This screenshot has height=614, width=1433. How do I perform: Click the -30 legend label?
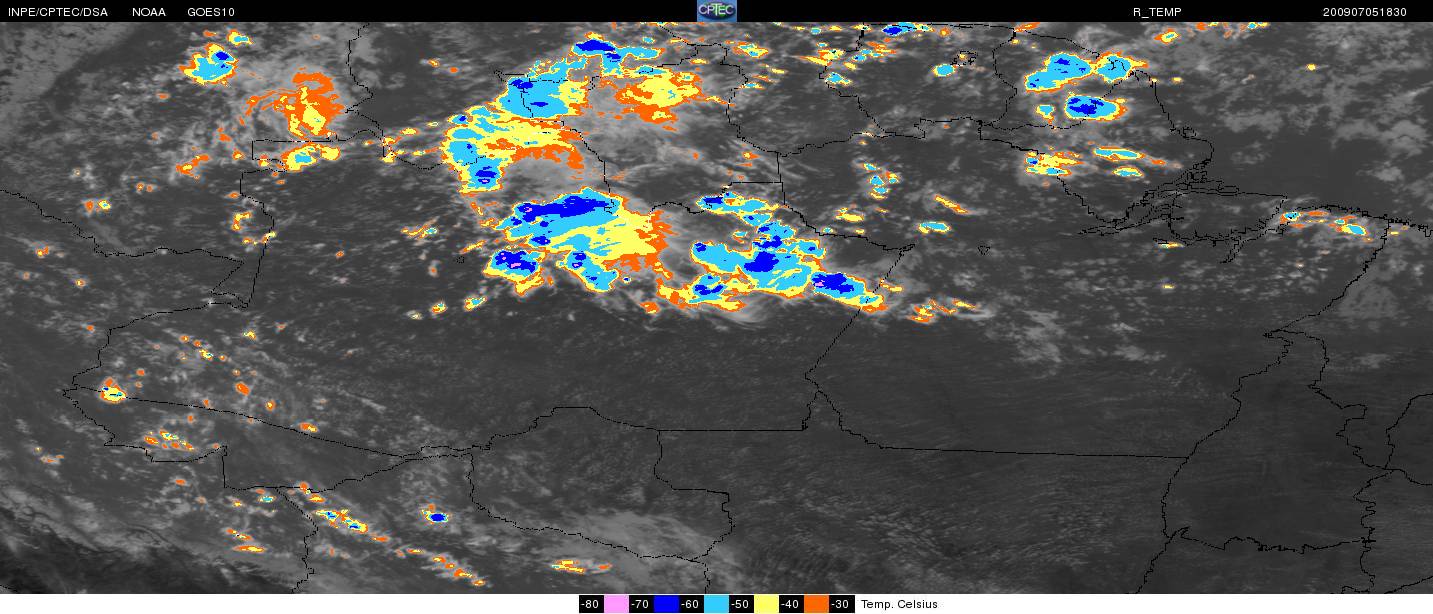tap(842, 604)
